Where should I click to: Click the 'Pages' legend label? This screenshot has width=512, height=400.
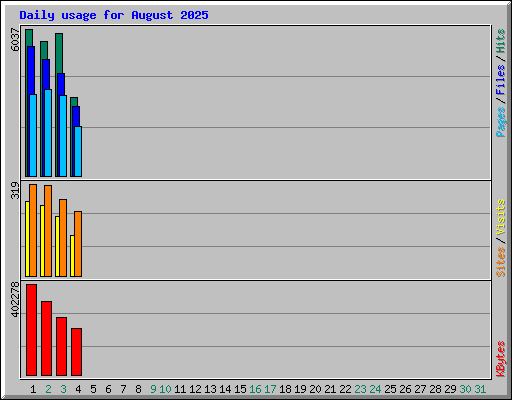[501, 122]
